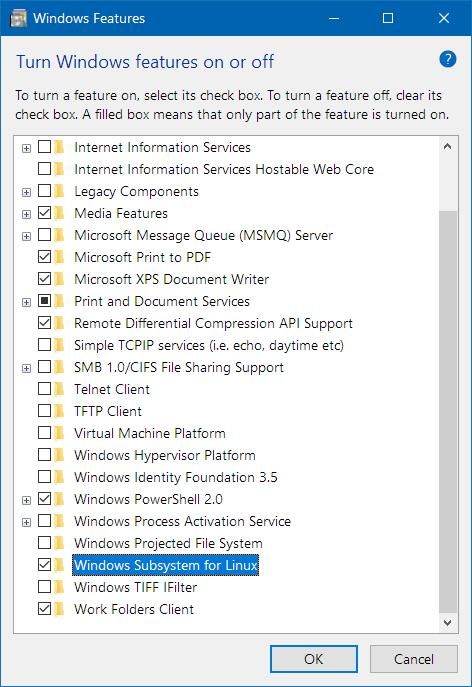This screenshot has width=472, height=687.
Task: Expand the Windows PowerShell 2.0 node
Action: (x=26, y=500)
